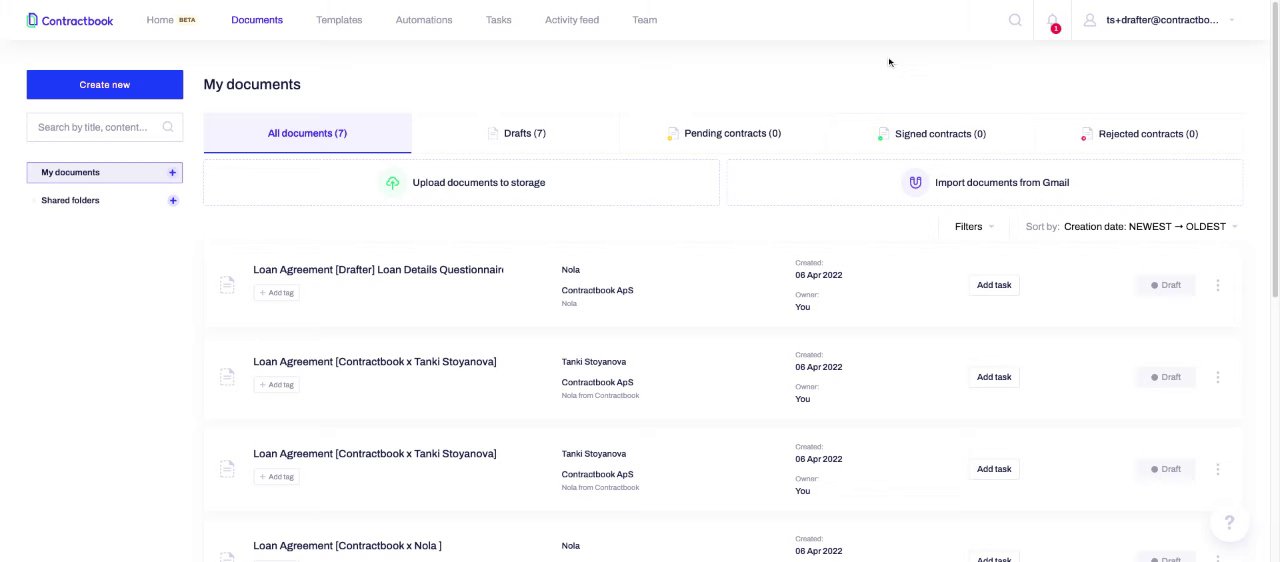The image size is (1280, 562).
Task: Click the search magnifier icon in header
Action: (1015, 20)
